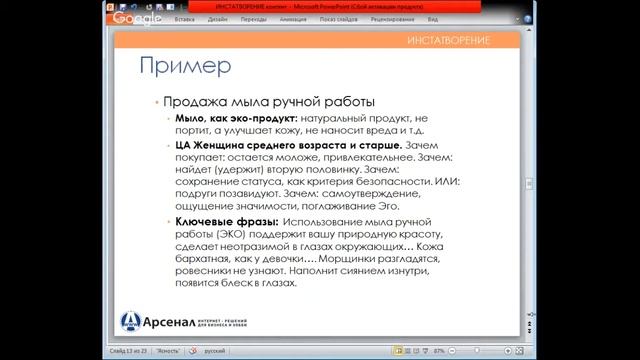The width and height of the screenshot is (640, 360).
Task: Minimize the ribbon with small arrow
Action: 518,19
